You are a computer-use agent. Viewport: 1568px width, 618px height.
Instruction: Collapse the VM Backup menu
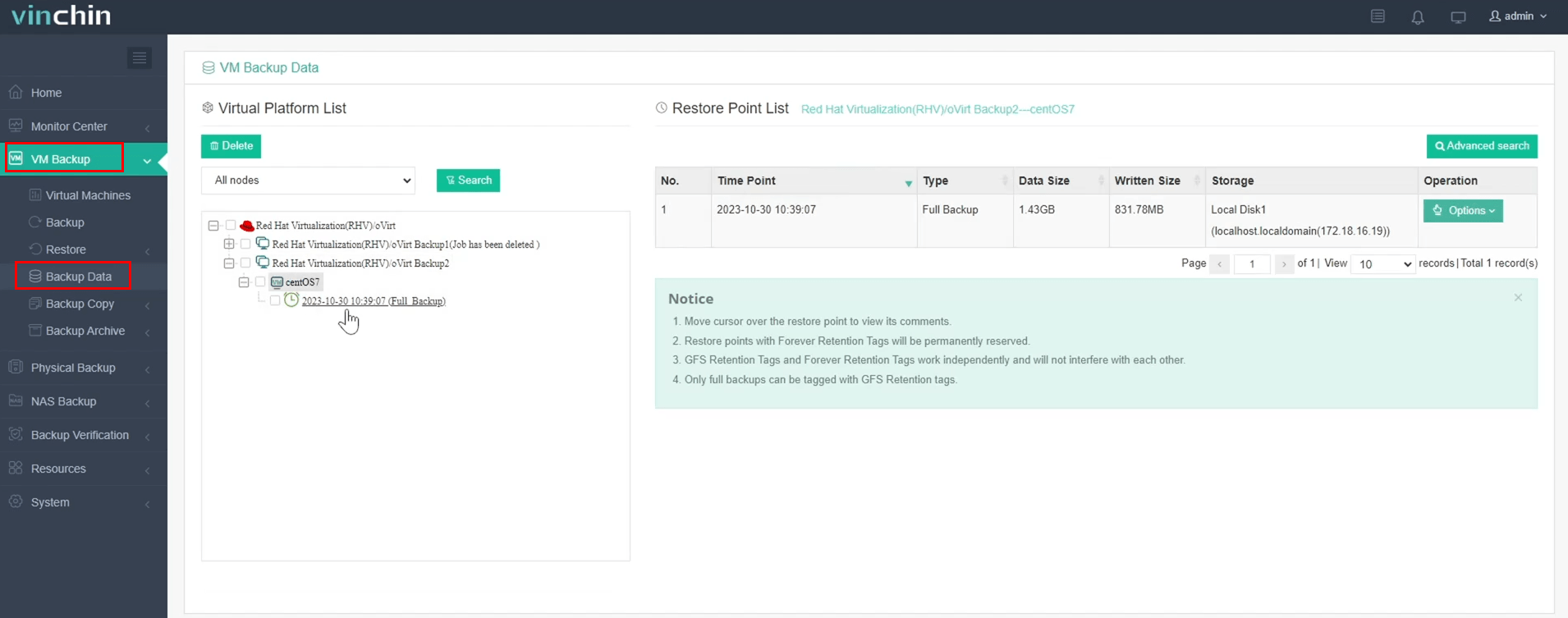[84, 159]
